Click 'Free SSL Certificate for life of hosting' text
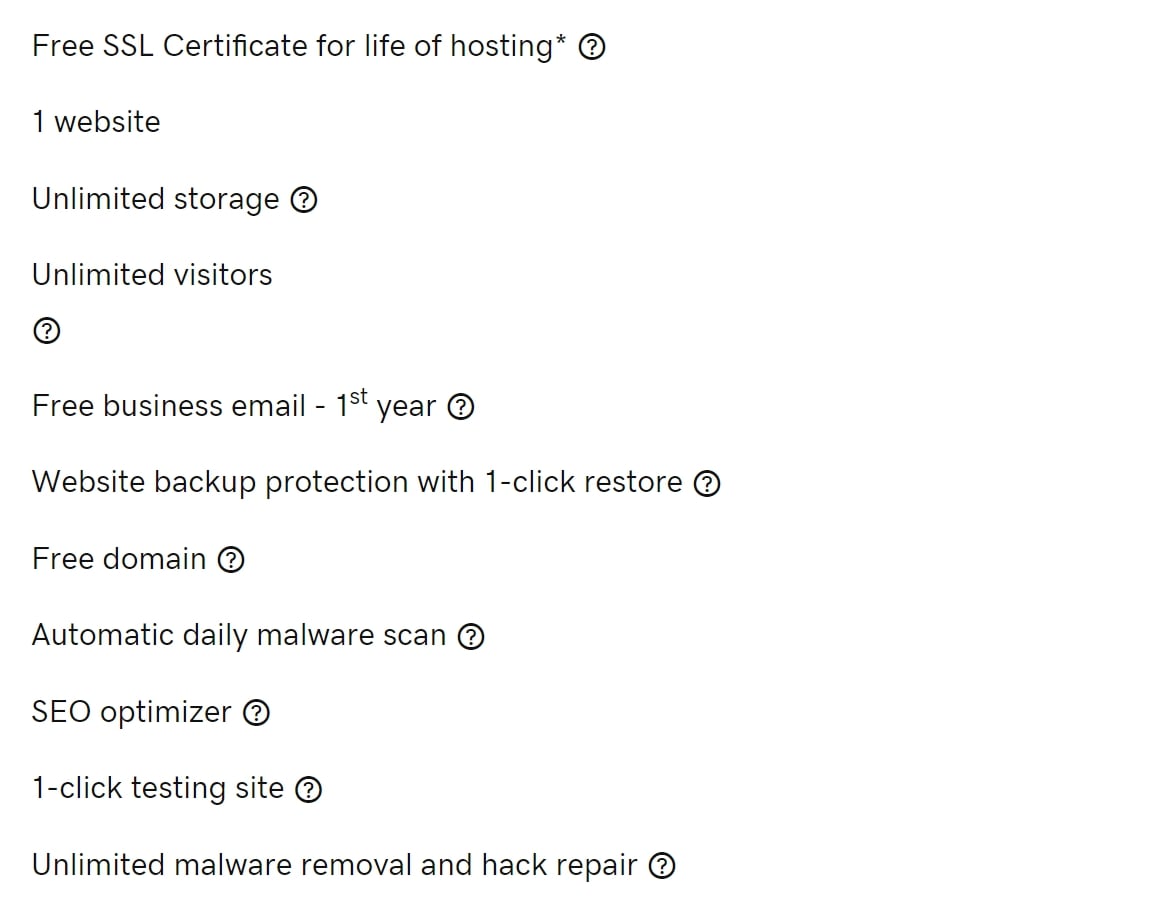Screen dimensions: 1173x910 pyautogui.click(x=299, y=46)
